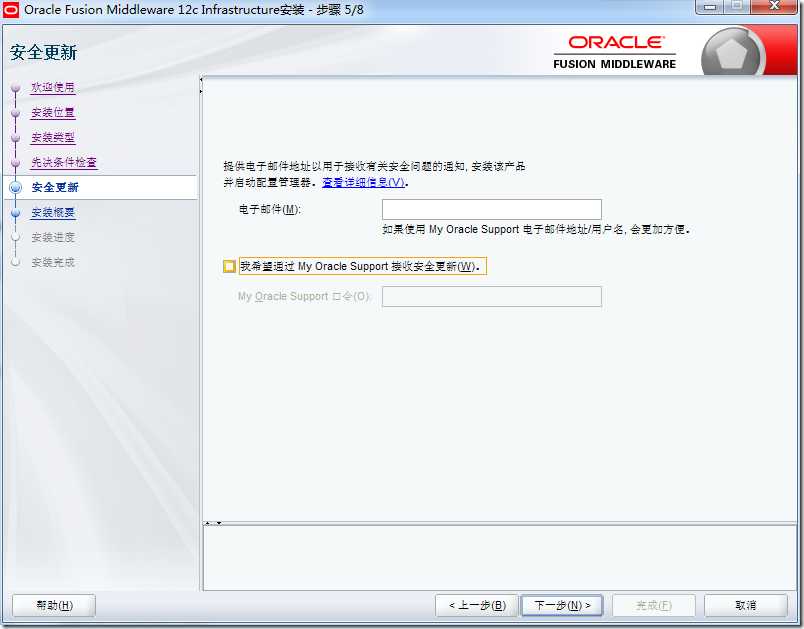The width and height of the screenshot is (804, 629).
Task: Click the 帮助(H) button
Action: (54, 605)
